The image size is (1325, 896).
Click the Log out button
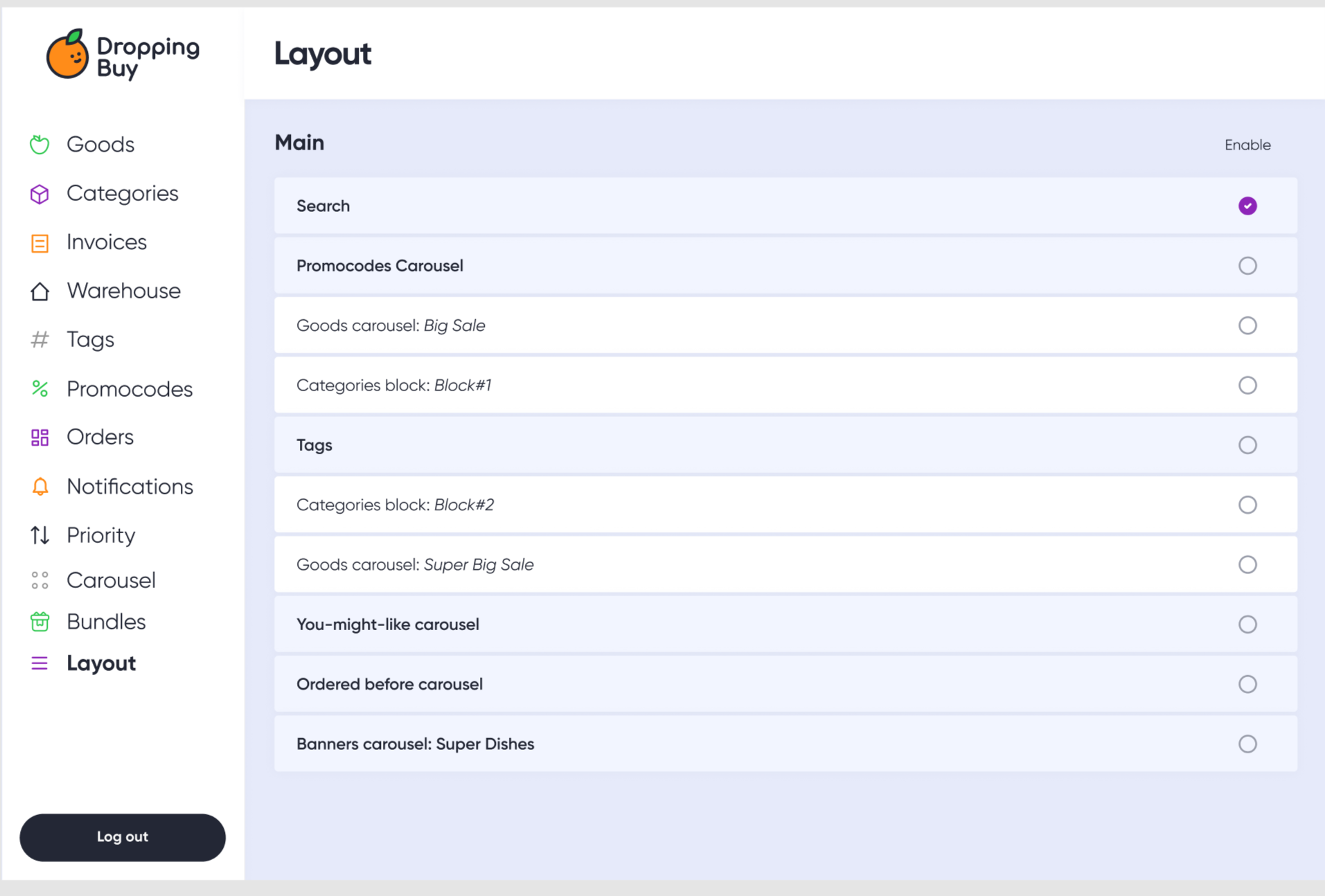(x=123, y=837)
